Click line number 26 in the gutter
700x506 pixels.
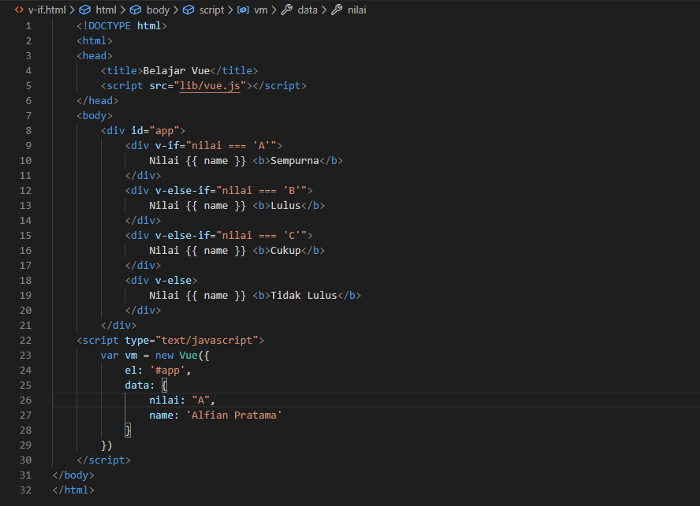(25, 400)
